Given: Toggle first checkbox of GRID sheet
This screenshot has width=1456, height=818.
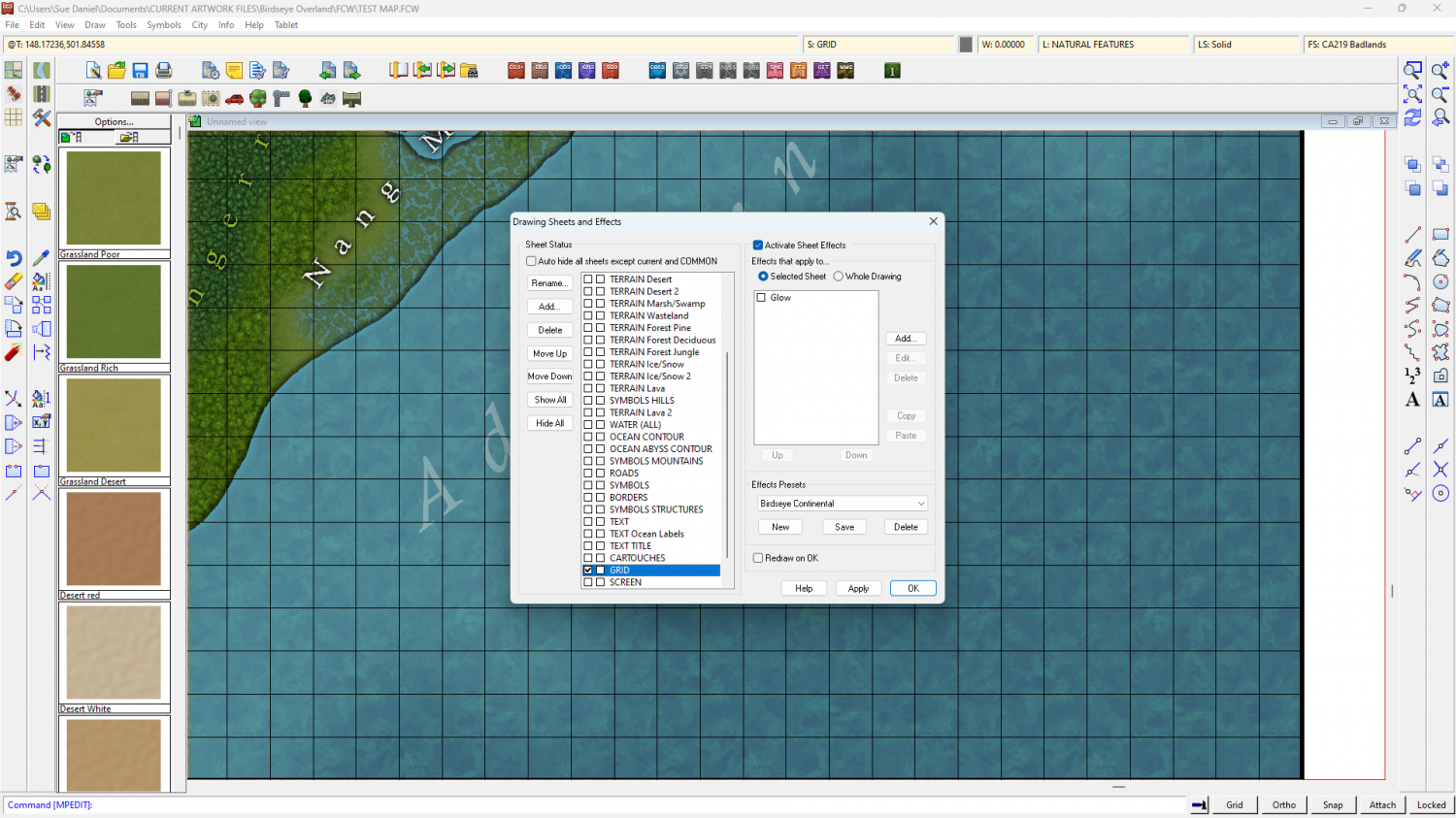Looking at the screenshot, I should tap(588, 571).
